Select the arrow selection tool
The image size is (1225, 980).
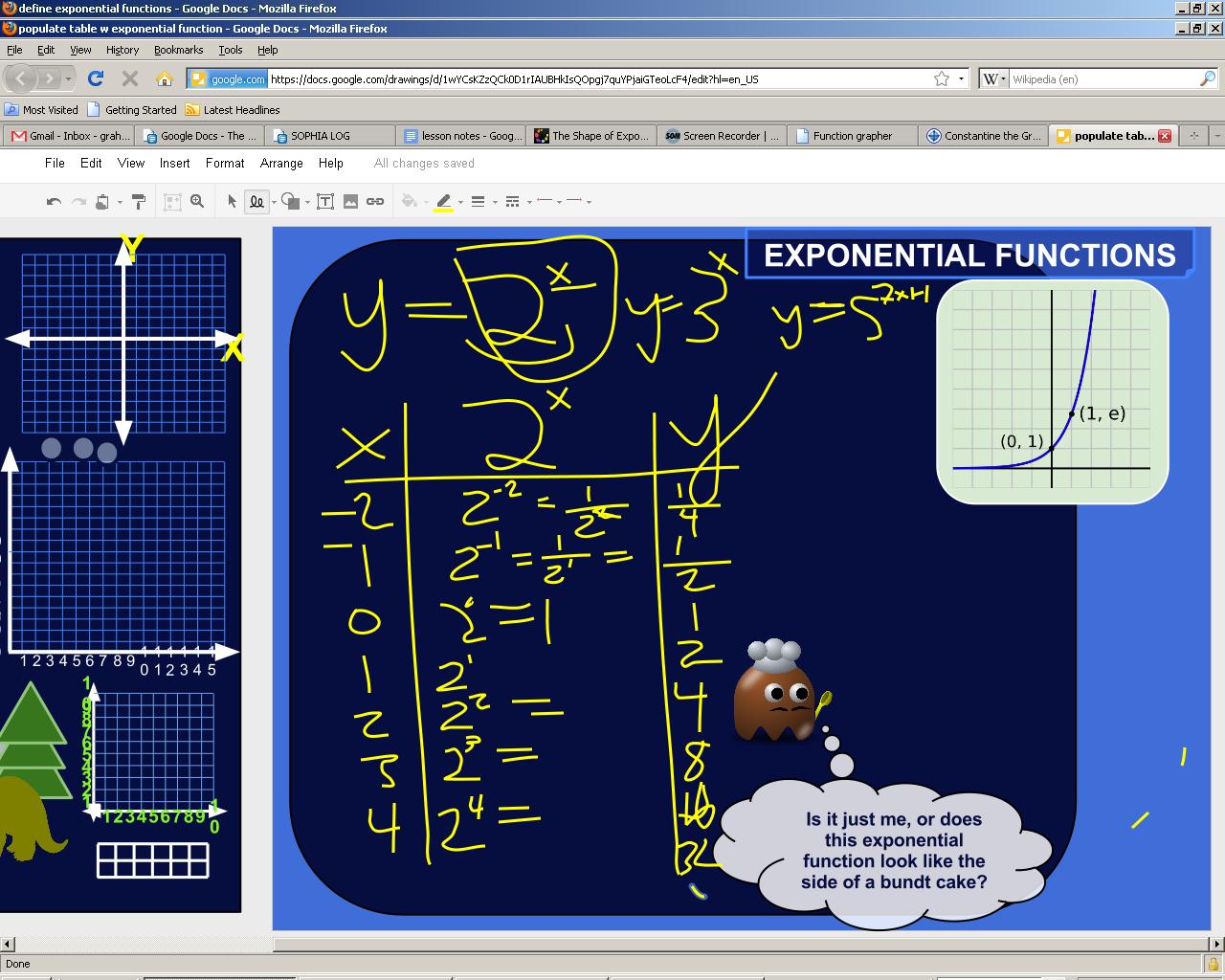click(231, 201)
